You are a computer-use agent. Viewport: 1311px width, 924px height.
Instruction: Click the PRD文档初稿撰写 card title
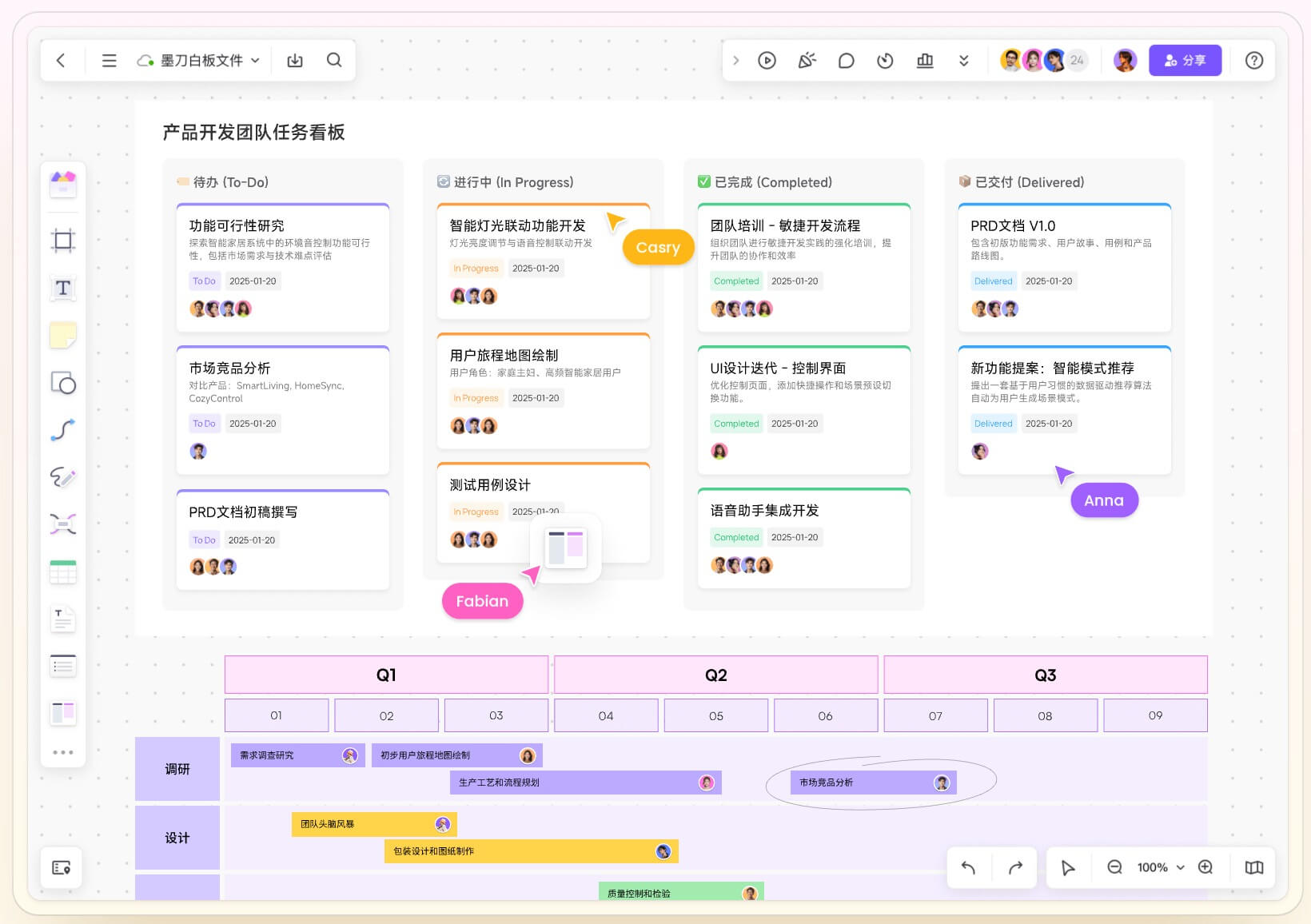pyautogui.click(x=243, y=512)
